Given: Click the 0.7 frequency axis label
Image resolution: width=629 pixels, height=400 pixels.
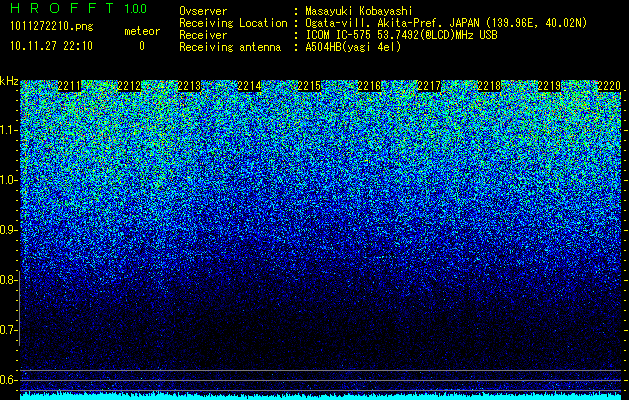Looking at the screenshot, I should (x=8, y=330).
